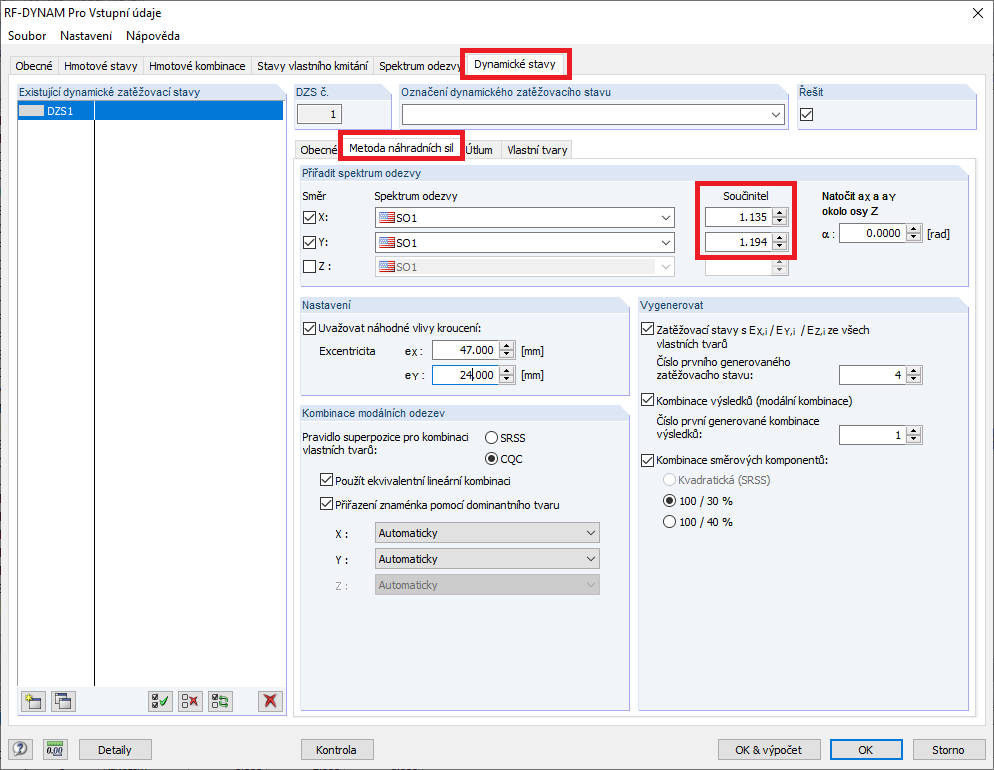
Task: Open the Útlum sub-tab
Action: (x=479, y=150)
